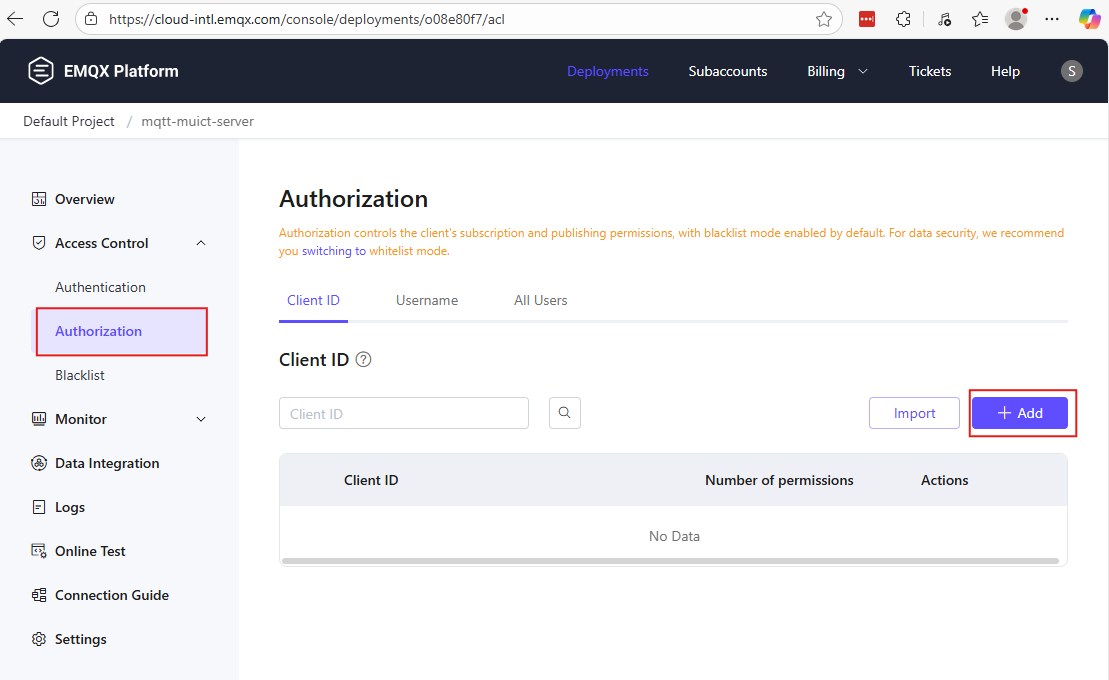The image size is (1109, 680).
Task: Click the Client ID help question icon
Action: (x=364, y=360)
